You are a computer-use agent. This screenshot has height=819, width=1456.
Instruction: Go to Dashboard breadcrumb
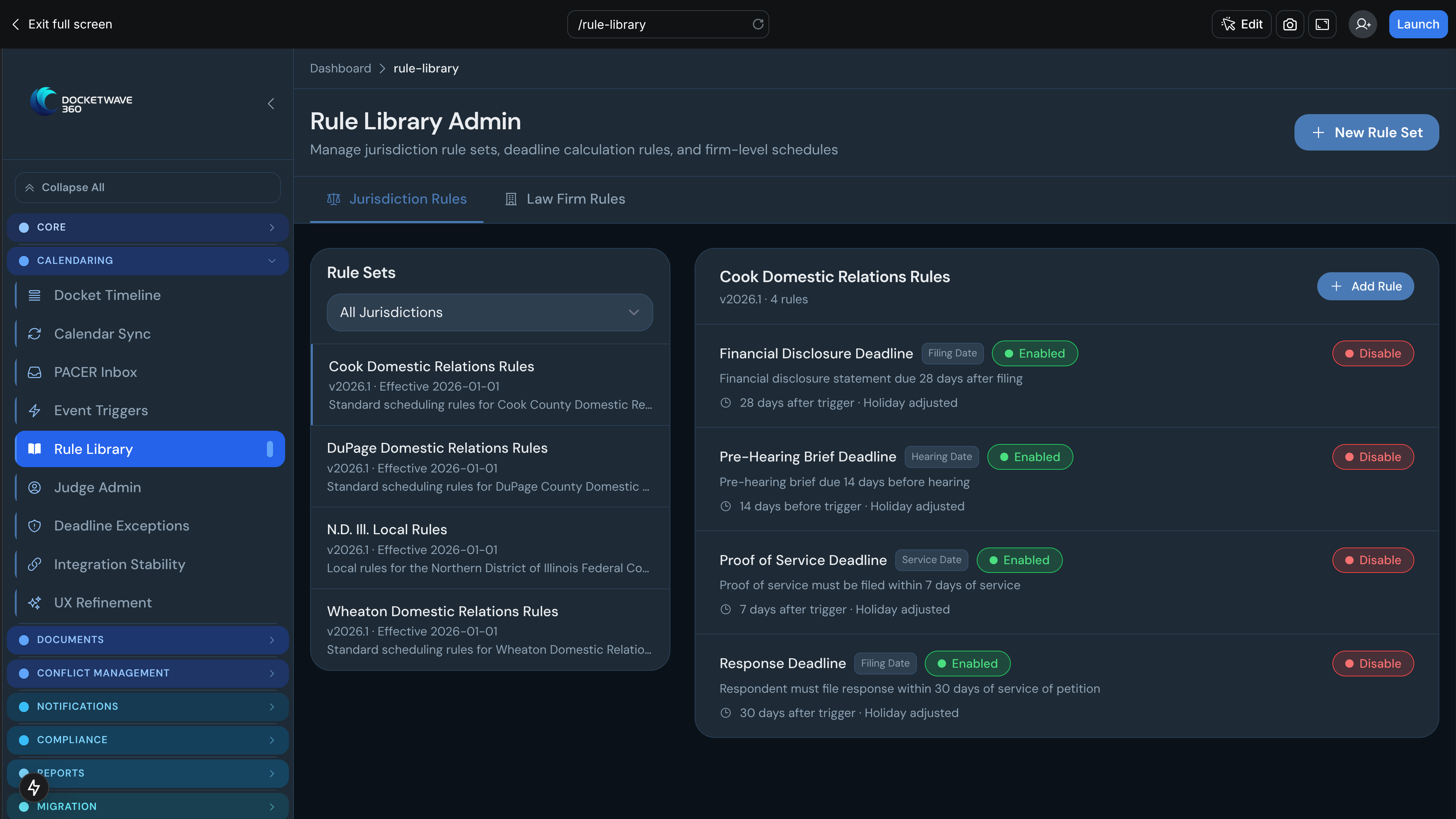pyautogui.click(x=340, y=68)
